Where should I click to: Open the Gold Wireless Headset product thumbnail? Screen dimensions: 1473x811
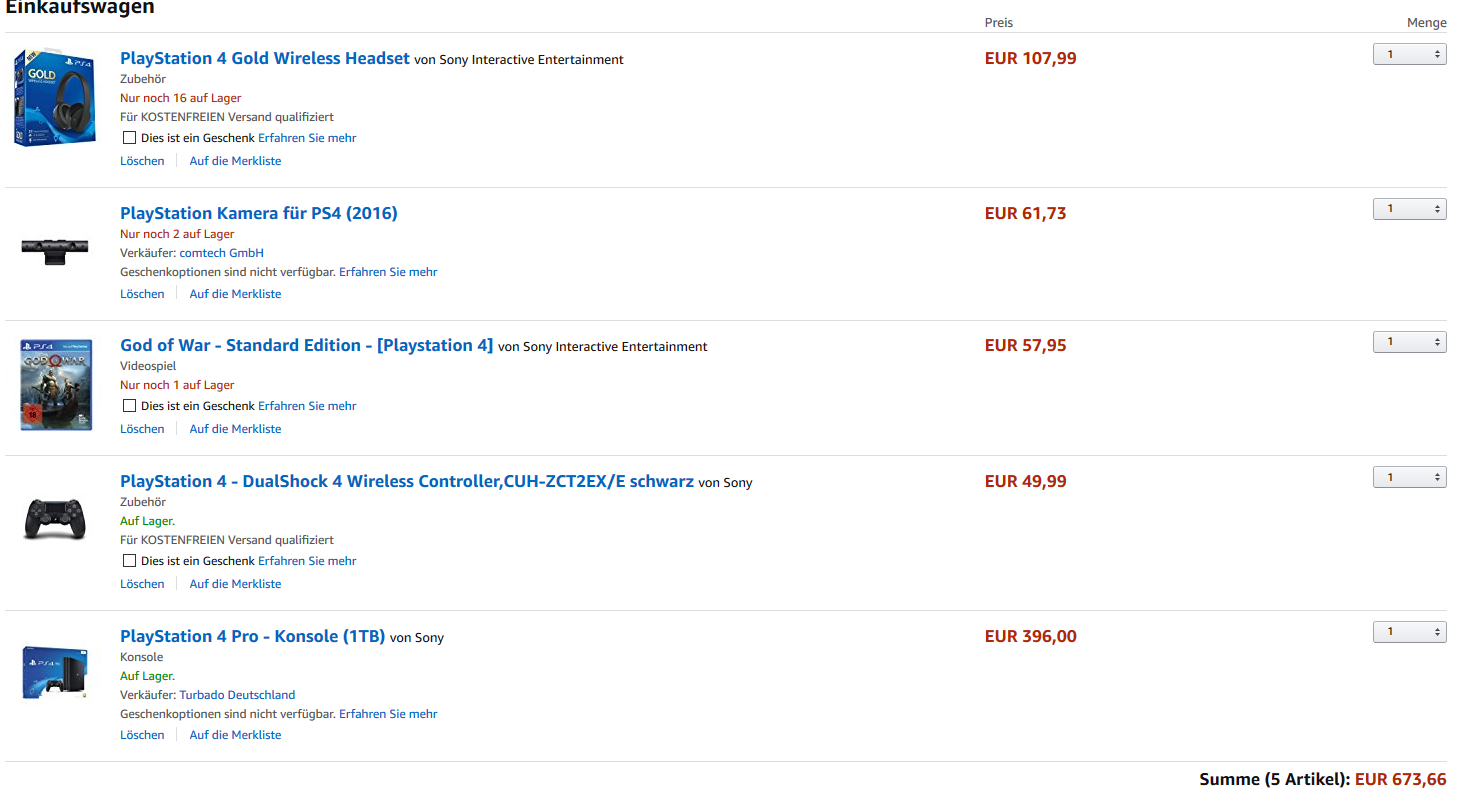point(55,99)
